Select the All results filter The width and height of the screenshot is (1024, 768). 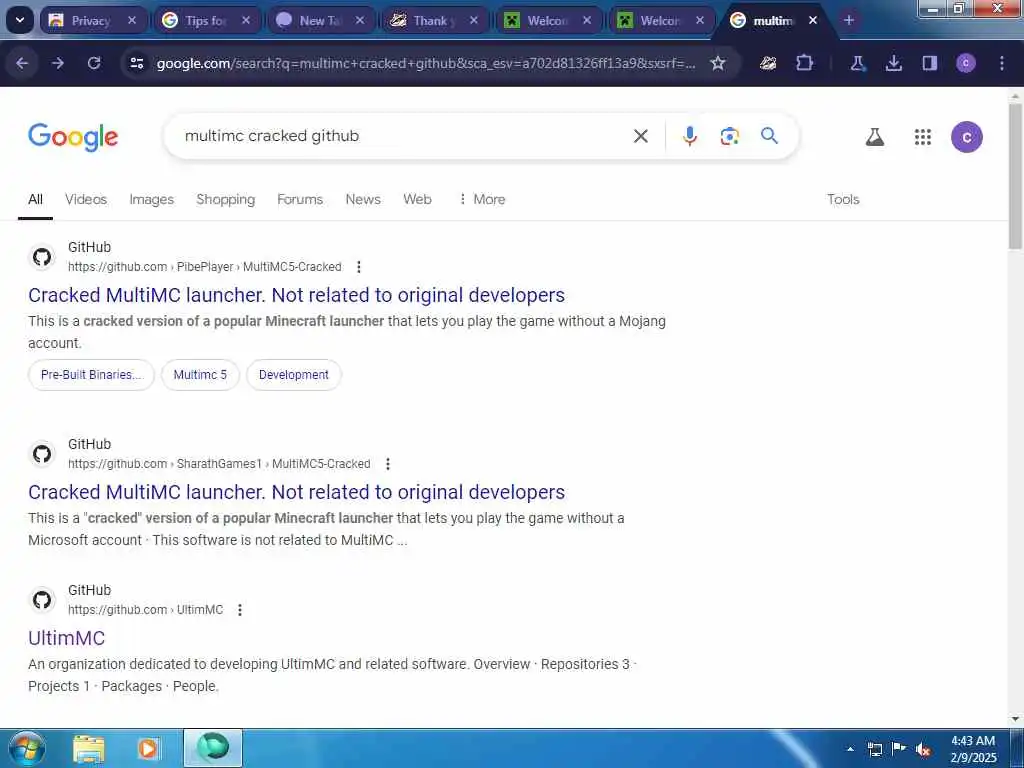pos(35,199)
